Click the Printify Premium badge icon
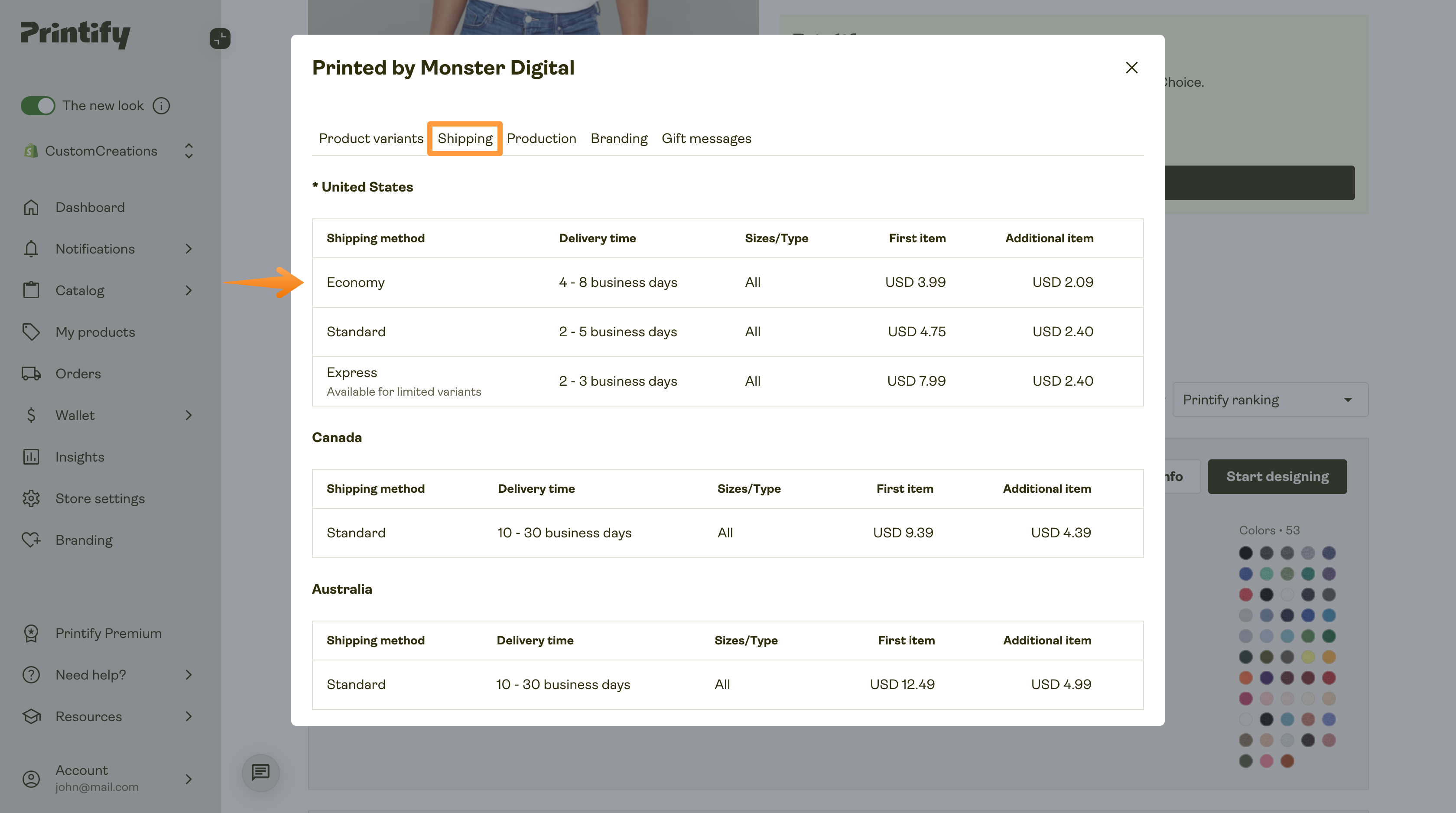Image resolution: width=1456 pixels, height=813 pixels. [31, 633]
